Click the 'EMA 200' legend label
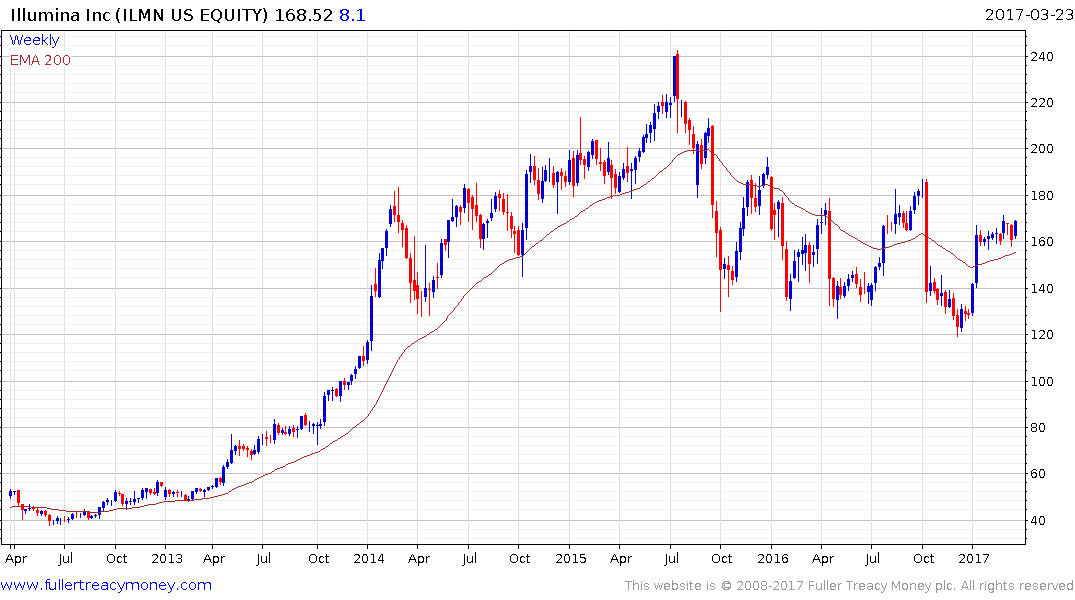 point(40,60)
